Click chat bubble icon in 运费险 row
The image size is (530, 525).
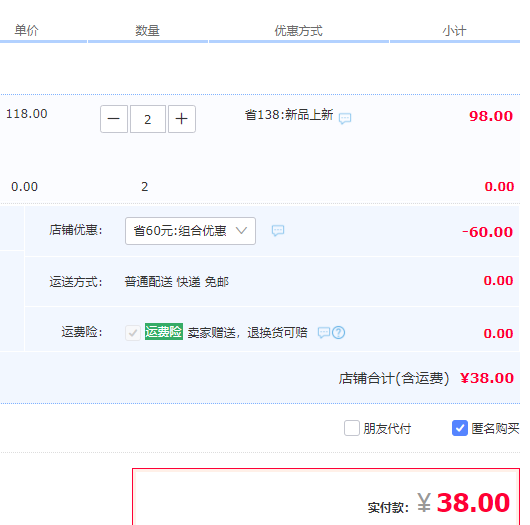coord(323,333)
